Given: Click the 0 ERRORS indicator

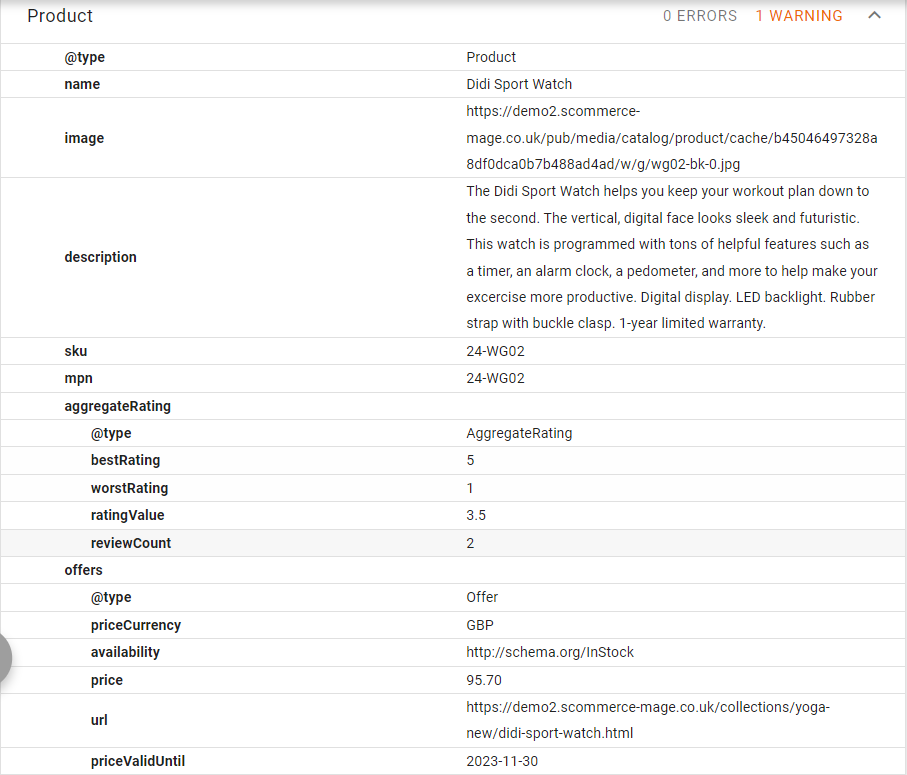Looking at the screenshot, I should click(699, 16).
